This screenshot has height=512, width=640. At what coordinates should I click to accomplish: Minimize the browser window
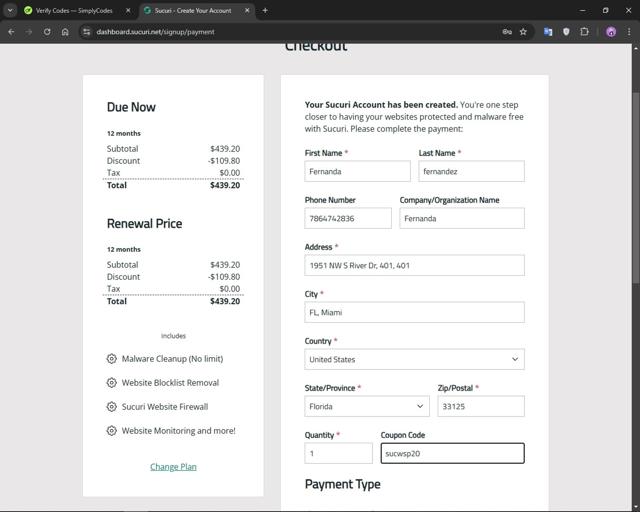pyautogui.click(x=582, y=11)
